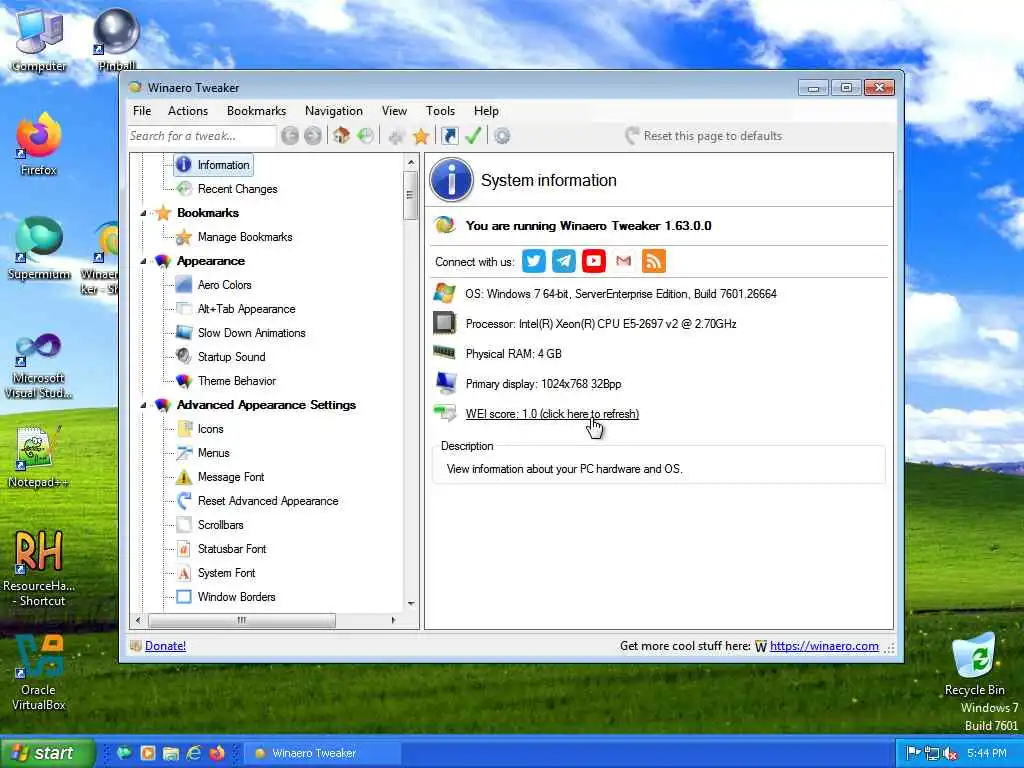This screenshot has width=1024, height=768.
Task: Click the Action Center flag tray icon
Action: pos(914,754)
